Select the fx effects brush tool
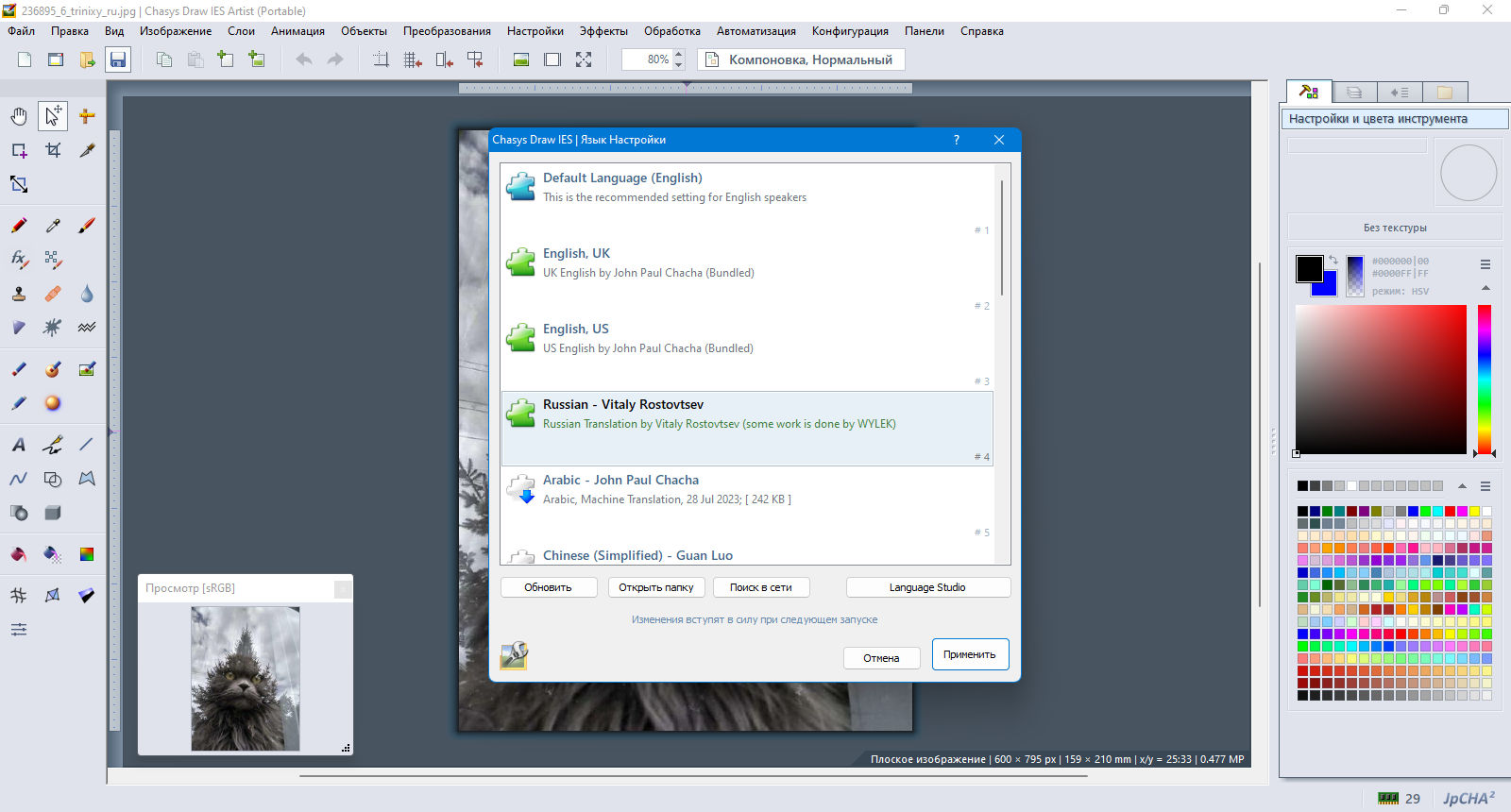This screenshot has width=1511, height=812. (x=19, y=259)
